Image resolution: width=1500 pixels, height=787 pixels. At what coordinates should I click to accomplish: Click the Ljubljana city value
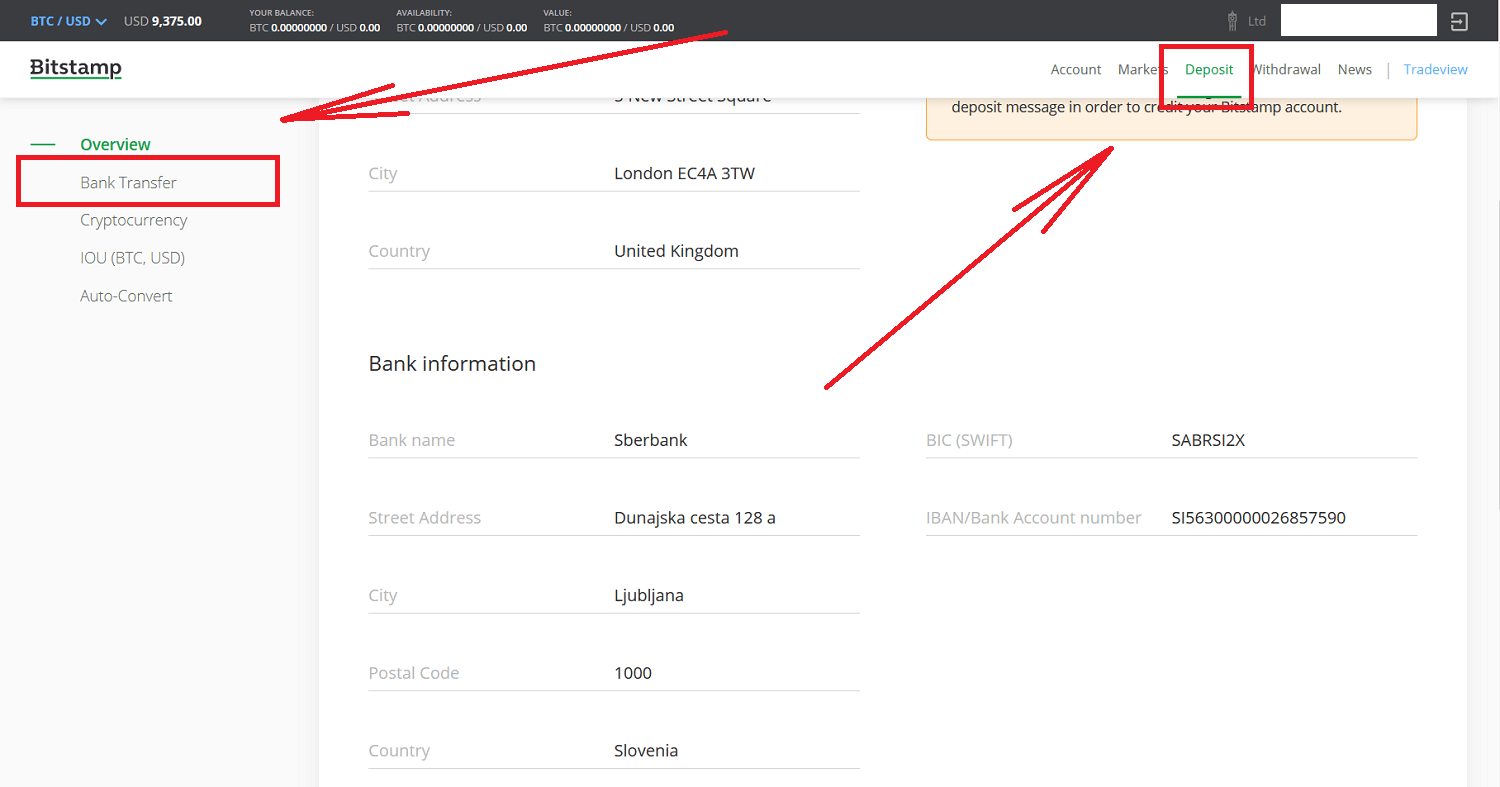click(x=649, y=595)
